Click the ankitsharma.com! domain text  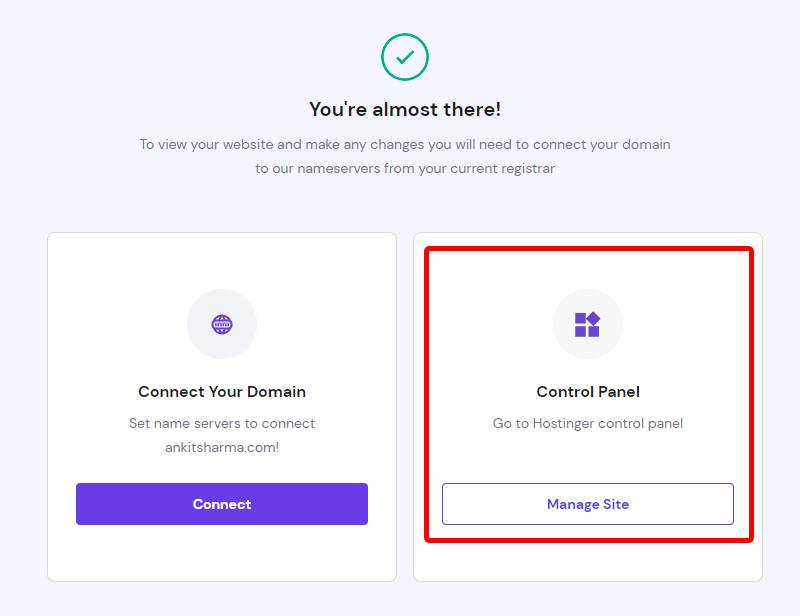click(x=222, y=447)
